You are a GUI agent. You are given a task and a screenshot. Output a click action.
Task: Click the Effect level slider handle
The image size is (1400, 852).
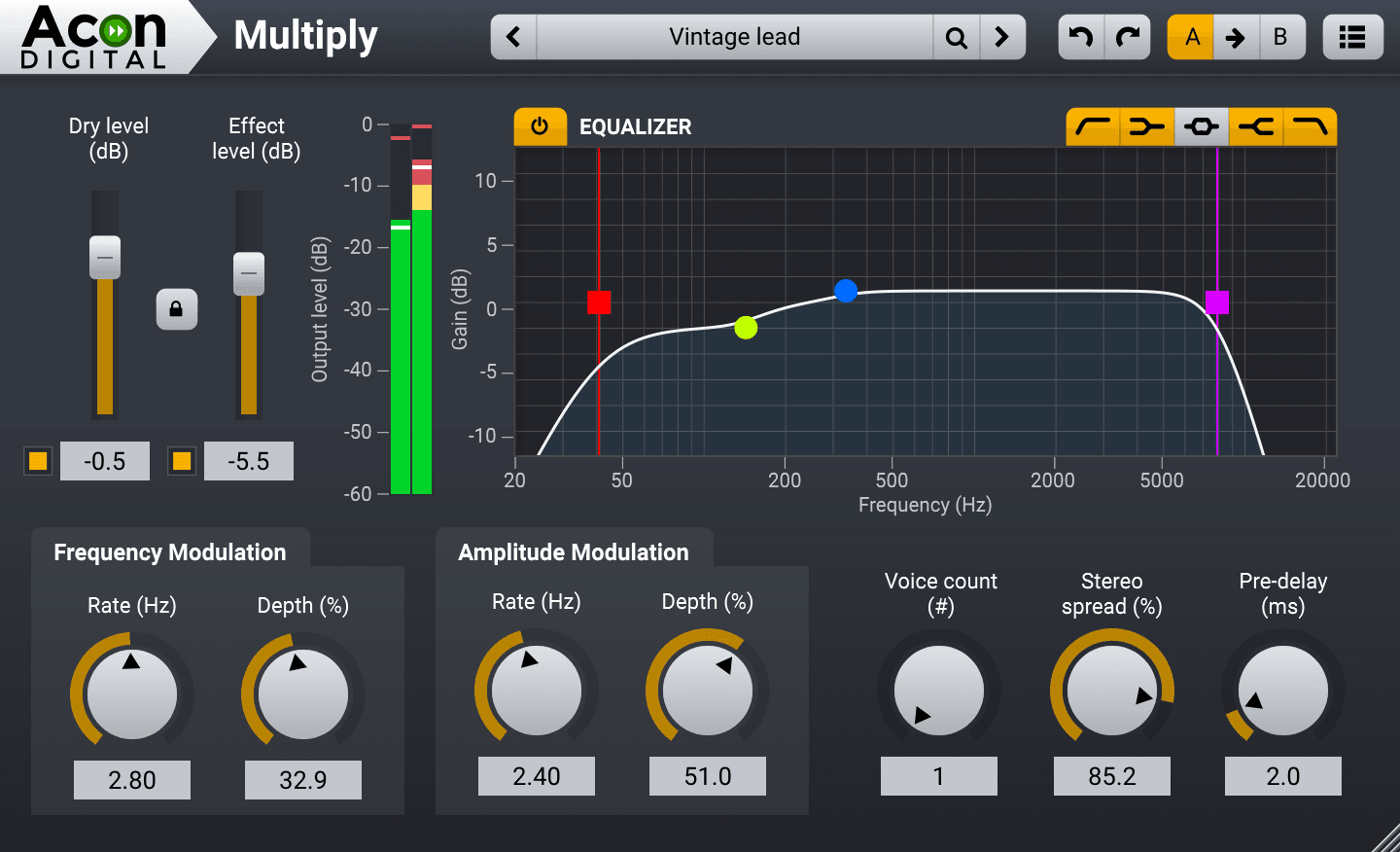[x=248, y=275]
